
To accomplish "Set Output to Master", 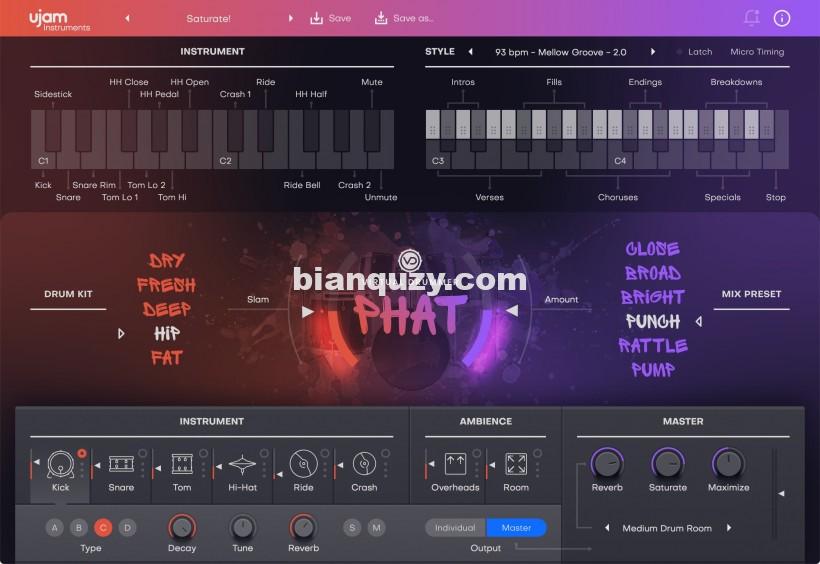I will [x=517, y=528].
